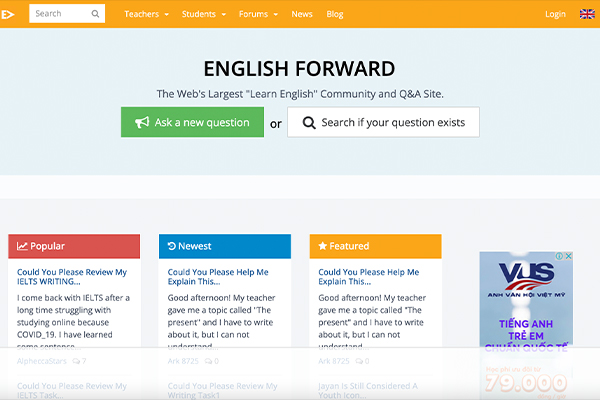Select the Newest section header
Screen dimensions: 600x400
pos(225,246)
